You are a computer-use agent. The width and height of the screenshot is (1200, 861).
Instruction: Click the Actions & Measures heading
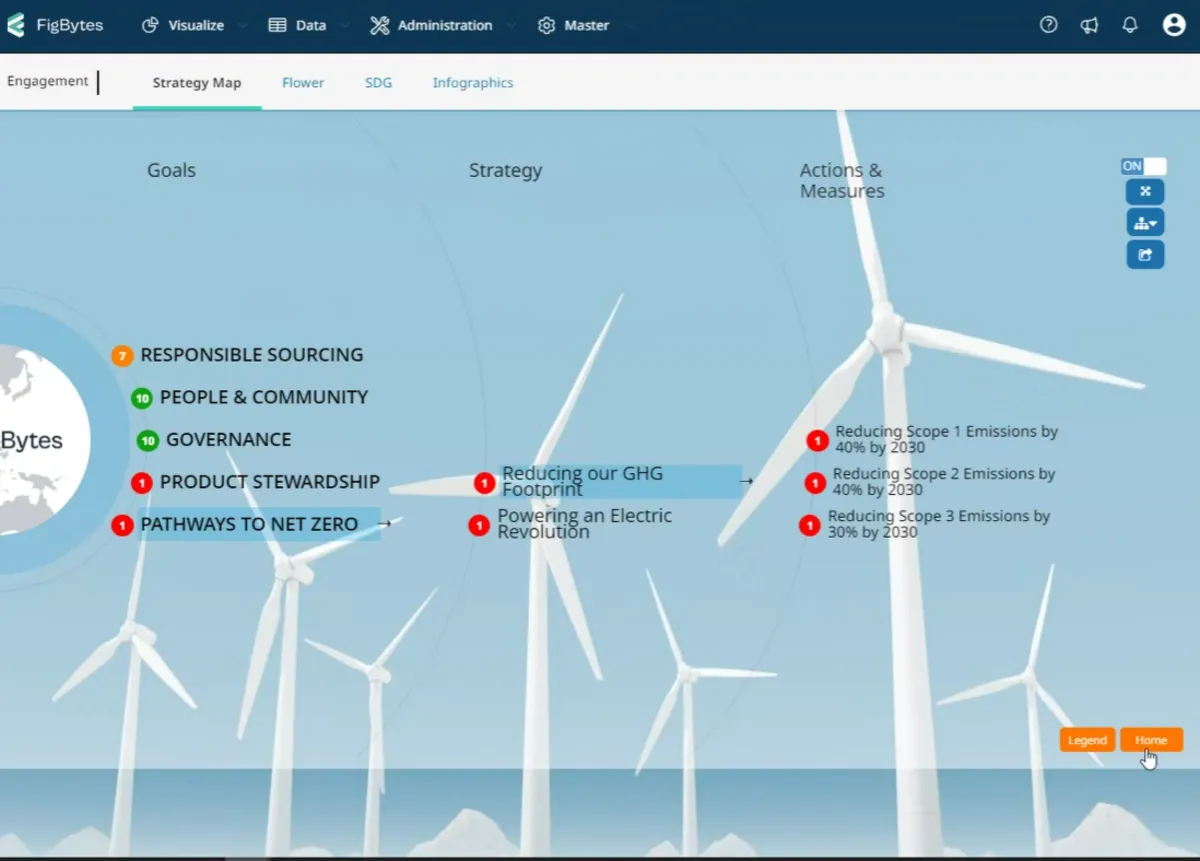pos(842,180)
